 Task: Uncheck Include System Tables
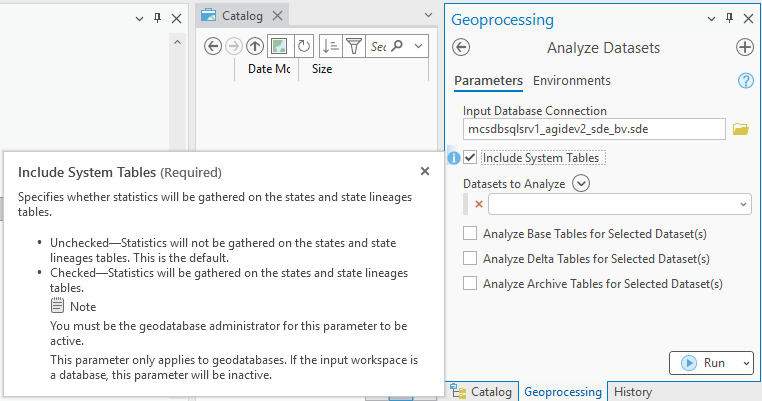point(470,158)
